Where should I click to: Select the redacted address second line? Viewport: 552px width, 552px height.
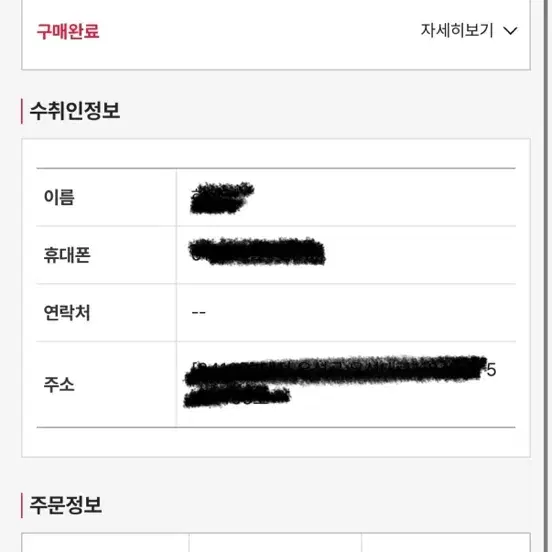(237, 397)
